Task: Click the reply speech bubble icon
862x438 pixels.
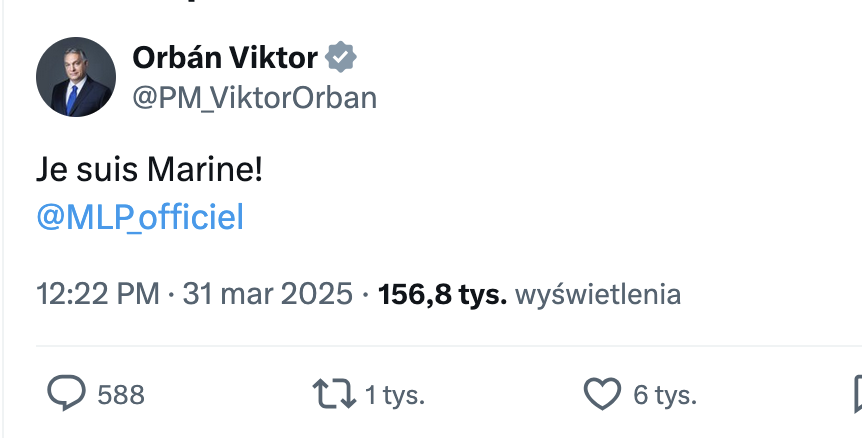Action: click(x=67, y=394)
